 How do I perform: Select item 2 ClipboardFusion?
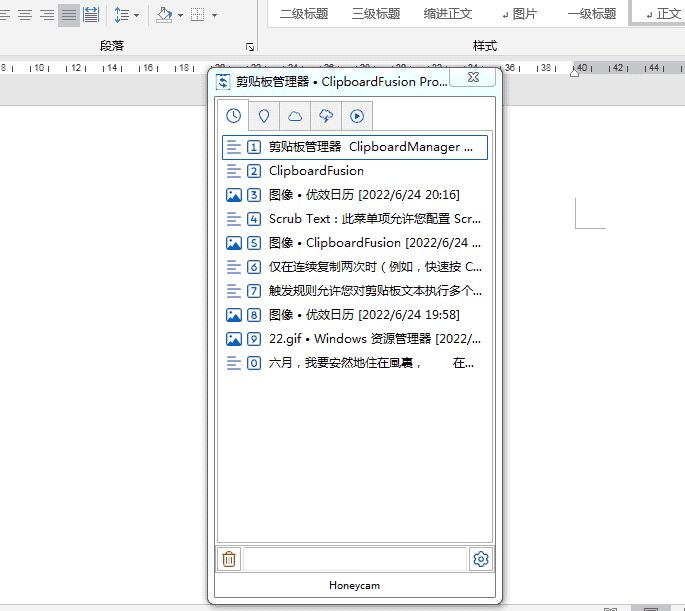point(355,171)
